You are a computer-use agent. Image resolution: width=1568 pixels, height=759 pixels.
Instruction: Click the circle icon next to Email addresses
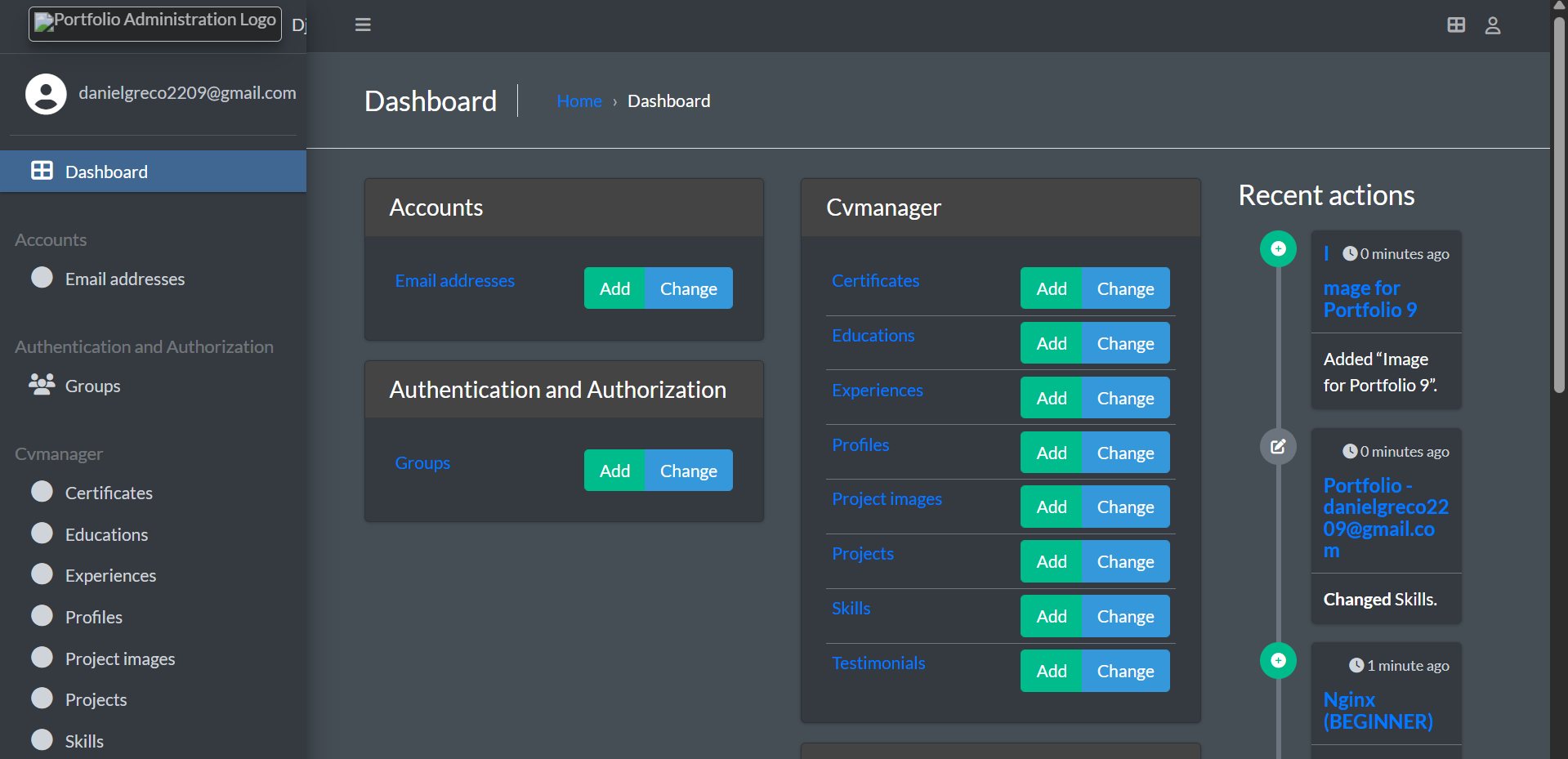click(42, 277)
